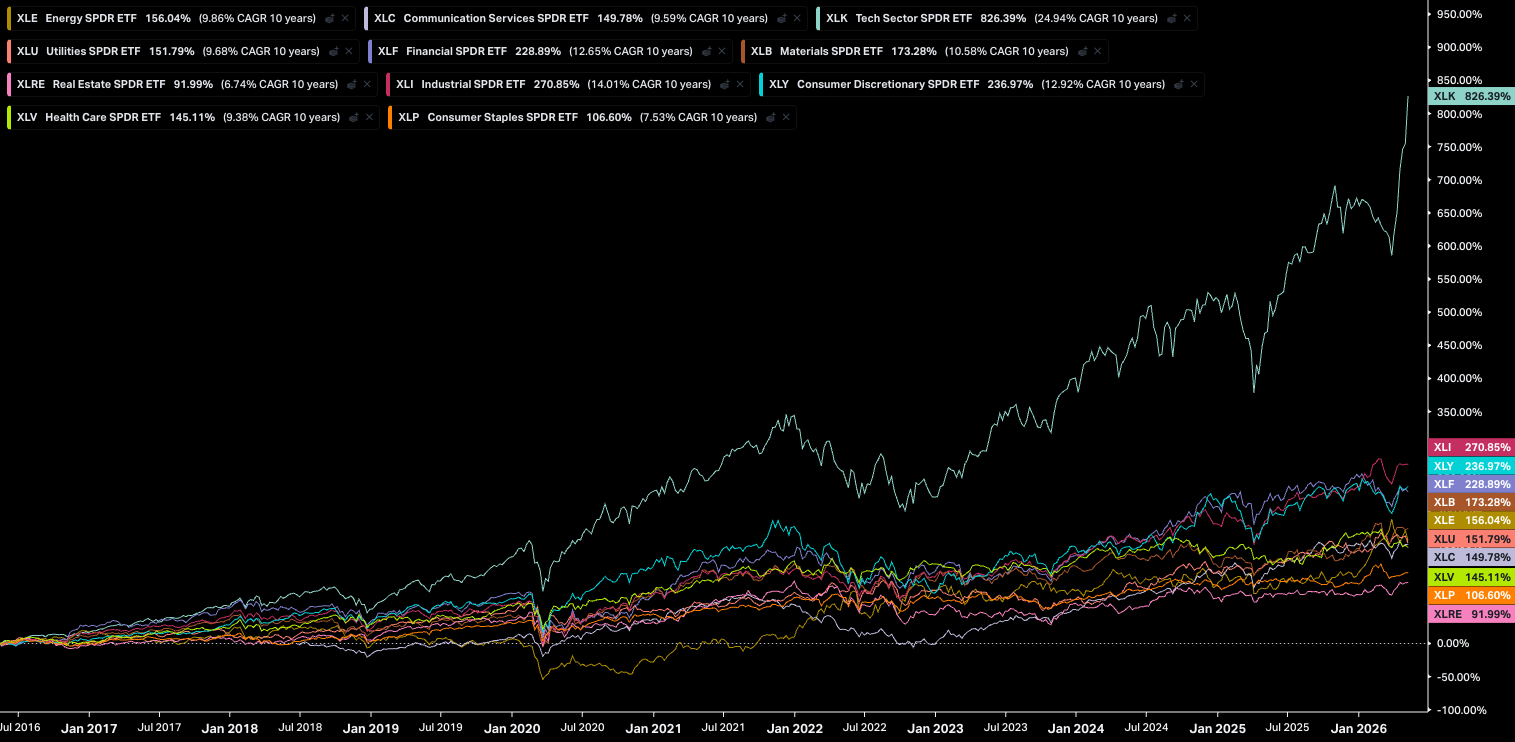Click the gold color bar of the XLE chip
This screenshot has height=742, width=1515.
pos(8,19)
